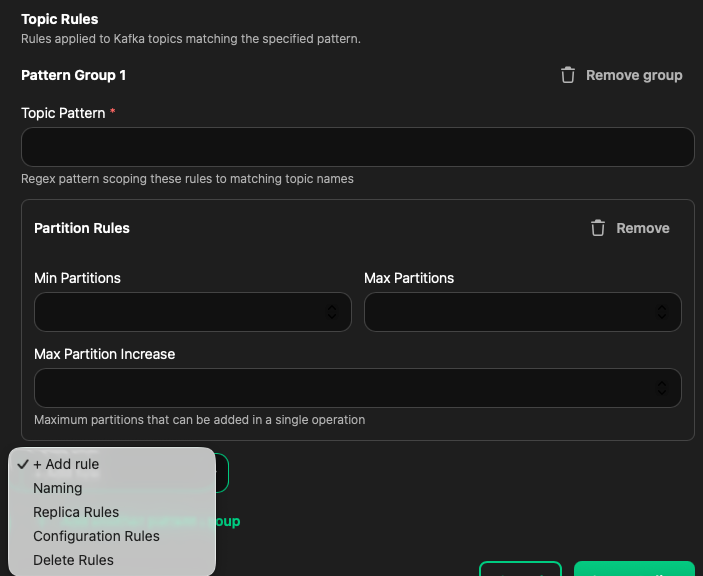The image size is (703, 576).
Task: Click the 'Maximum partitions that can be added' hint
Action: (200, 420)
